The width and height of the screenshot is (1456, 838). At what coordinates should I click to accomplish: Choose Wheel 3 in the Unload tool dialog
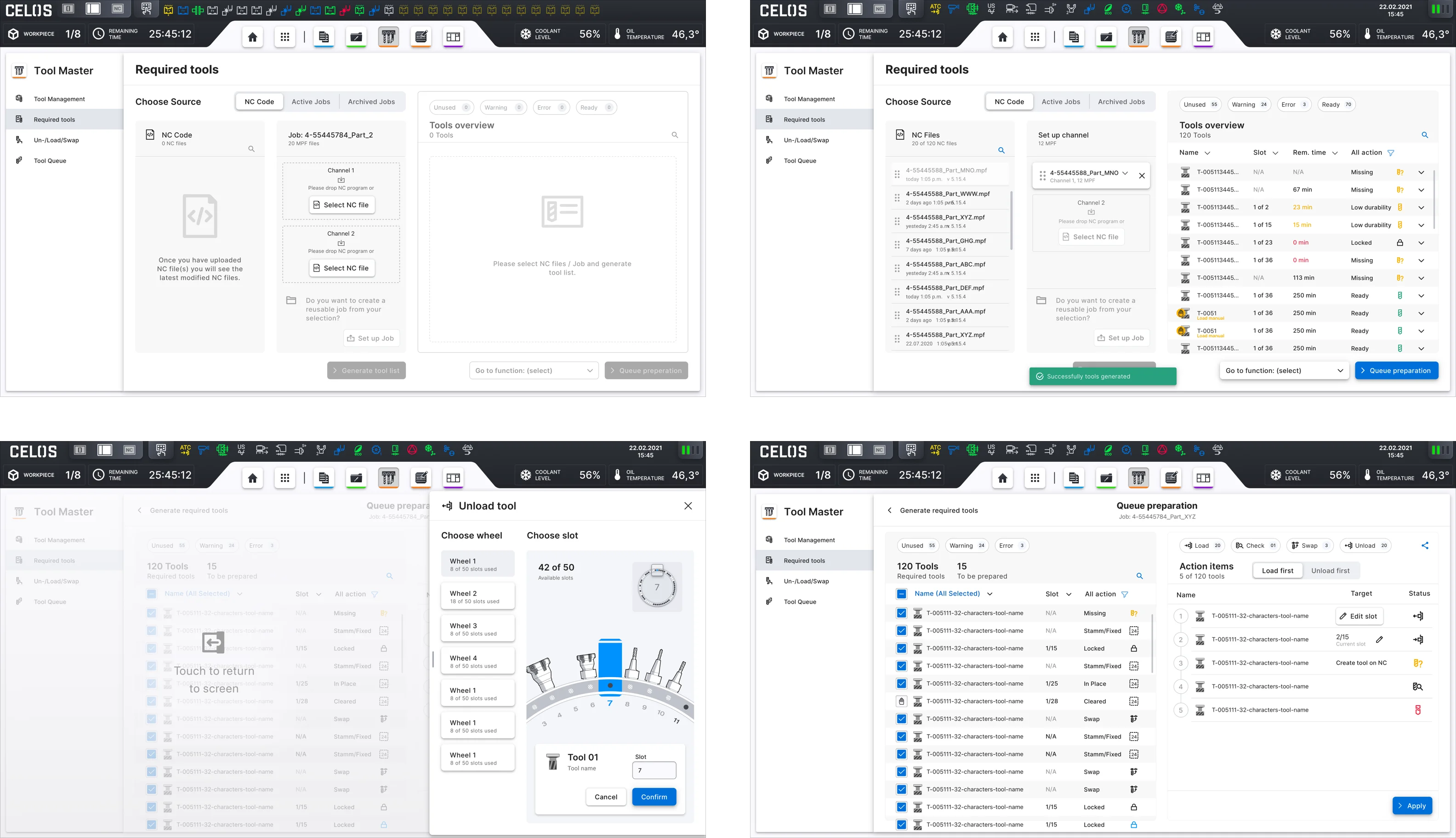pos(478,628)
